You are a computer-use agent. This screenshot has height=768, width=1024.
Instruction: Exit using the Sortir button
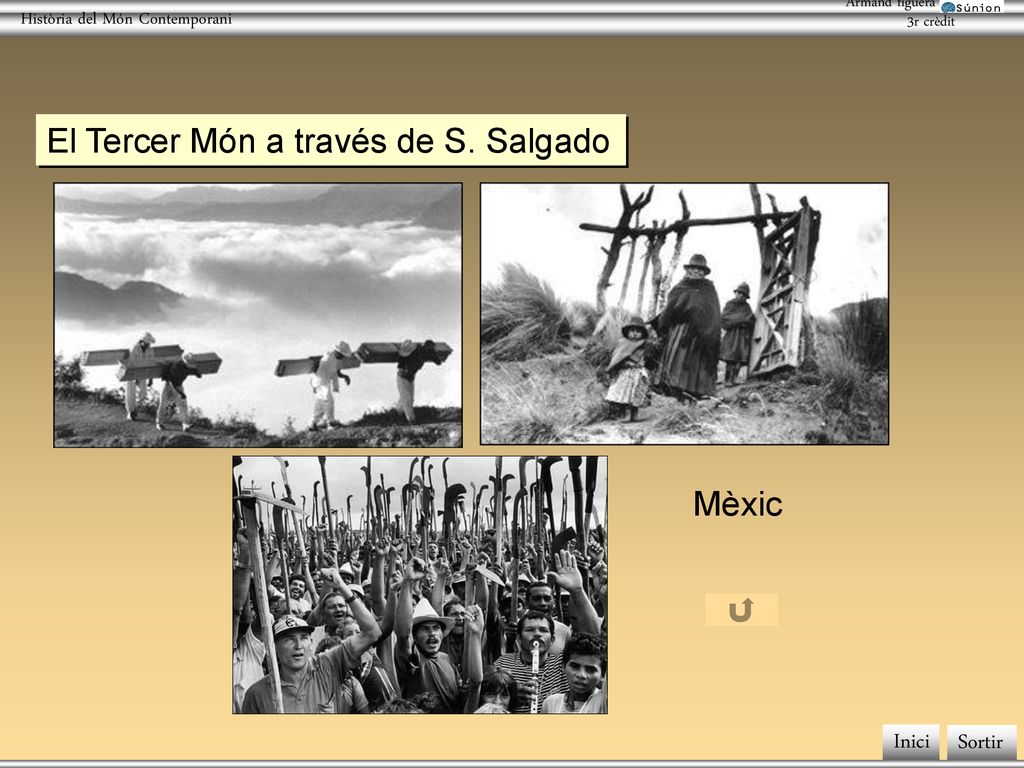[x=982, y=742]
